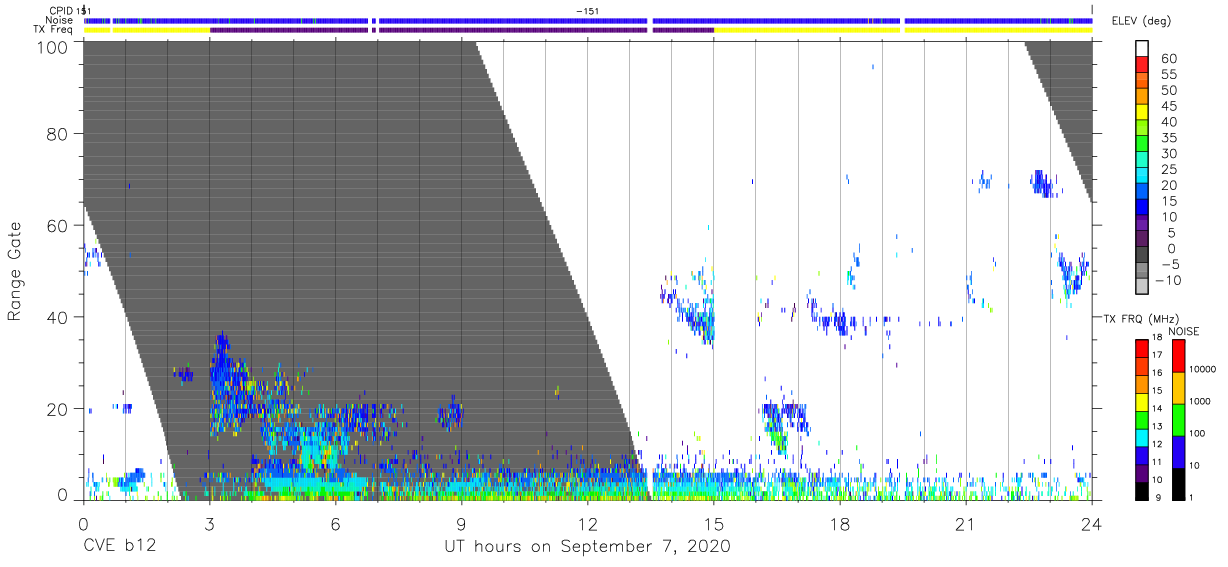Click the 'Noise' row label at top left
The image size is (1228, 567).
60,20
